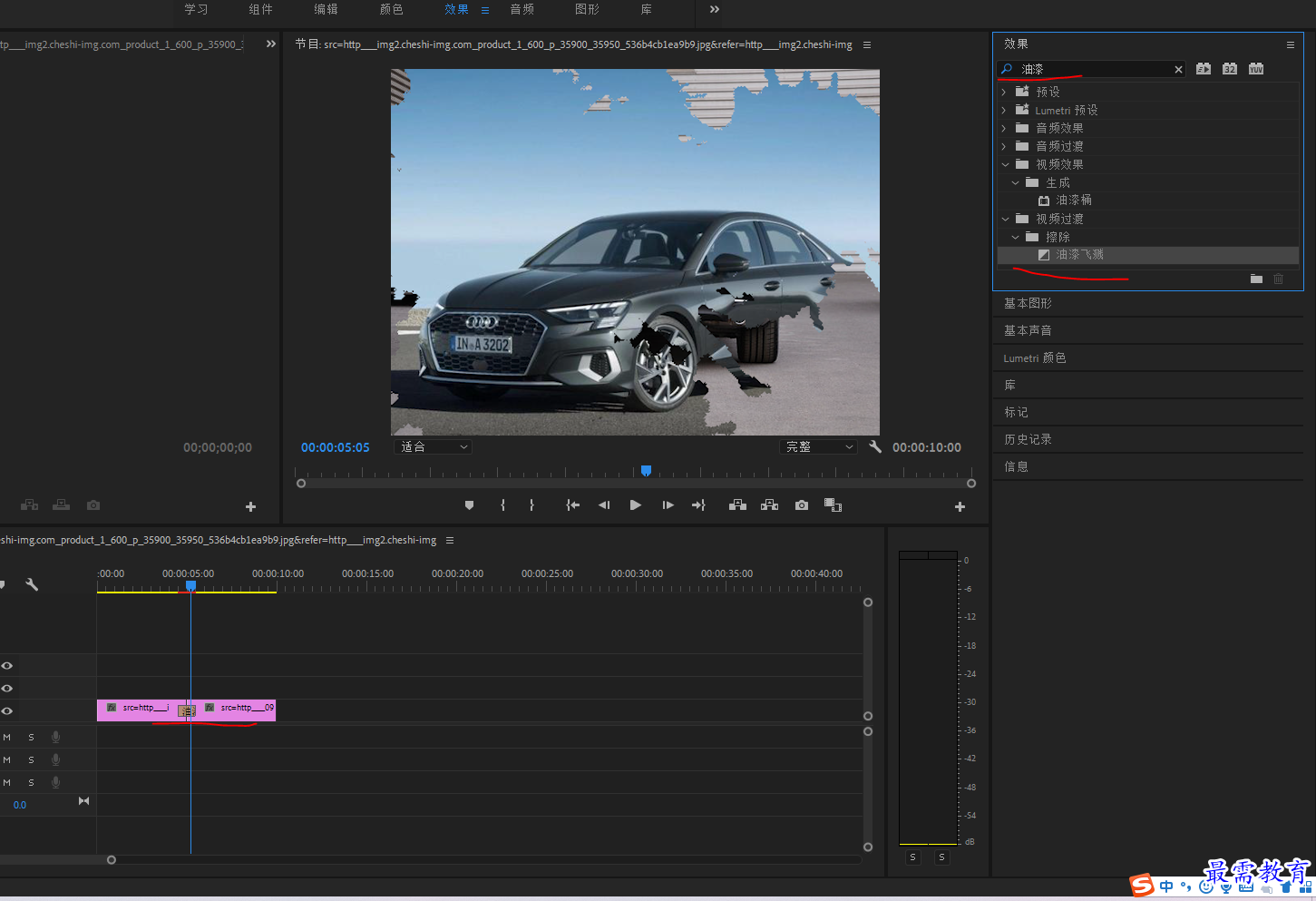Collapse the 擦除 subfolder

coord(1015,237)
